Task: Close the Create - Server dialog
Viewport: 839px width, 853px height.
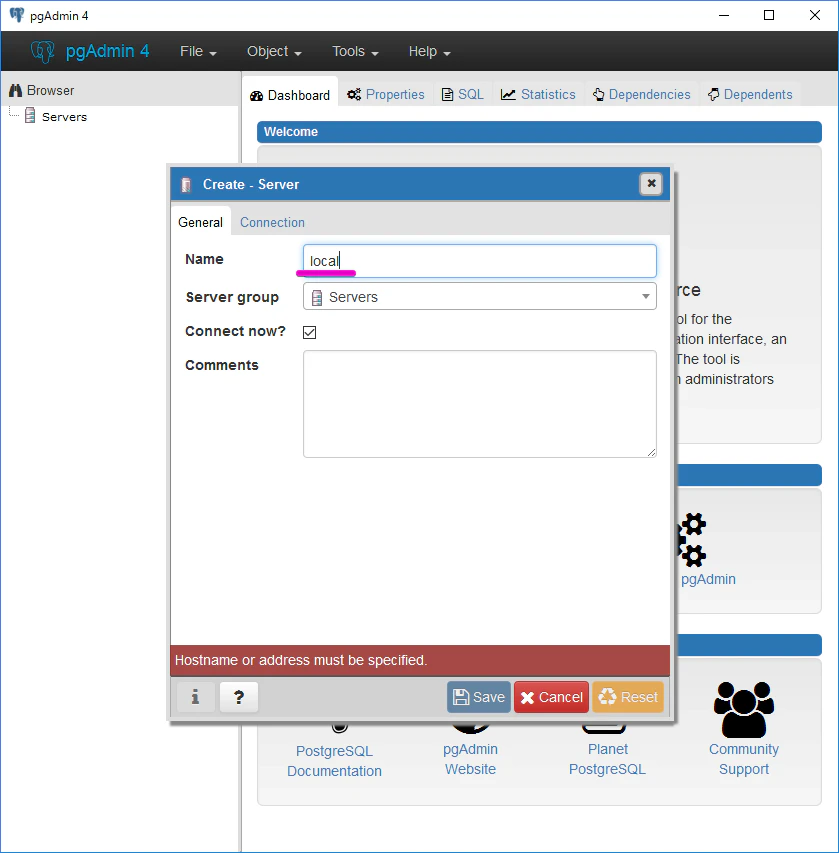Action: [x=651, y=184]
